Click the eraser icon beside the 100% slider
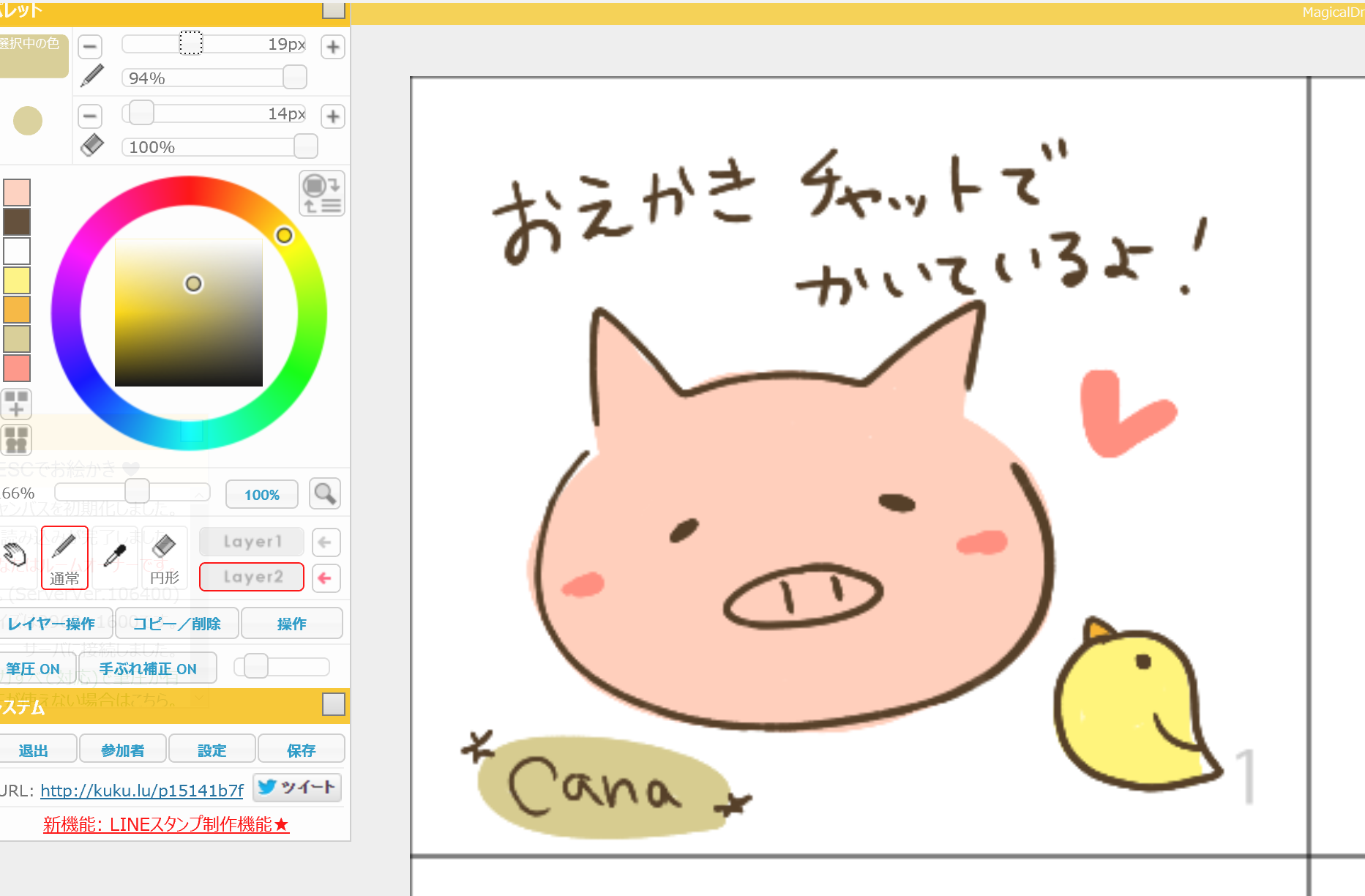Image resolution: width=1365 pixels, height=896 pixels. pyautogui.click(x=92, y=145)
